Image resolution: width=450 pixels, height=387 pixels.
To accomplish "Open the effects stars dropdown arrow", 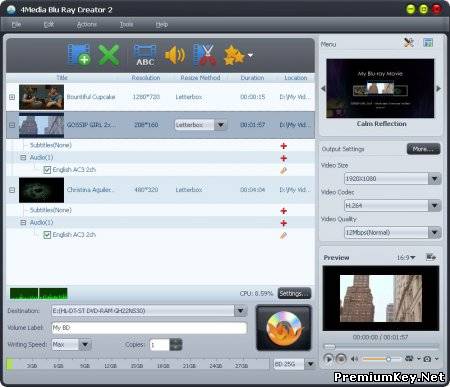I will (250, 55).
